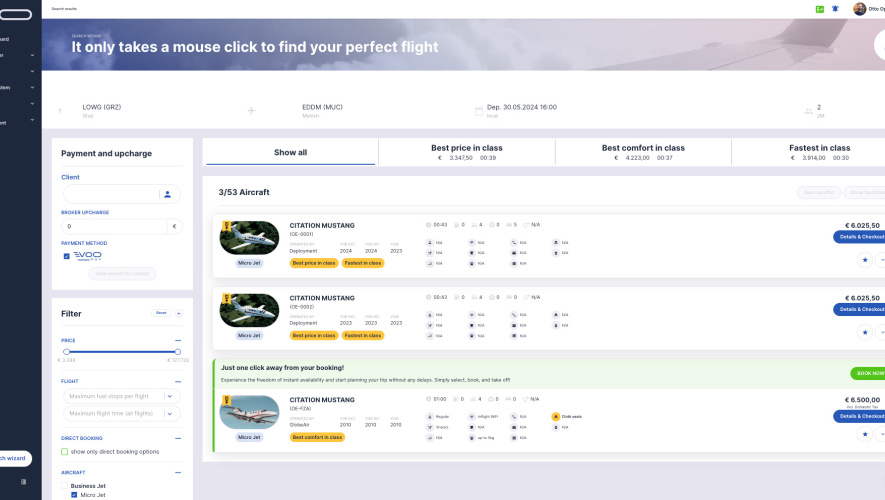
Task: Collapse the Filter panel with chevron
Action: click(179, 313)
